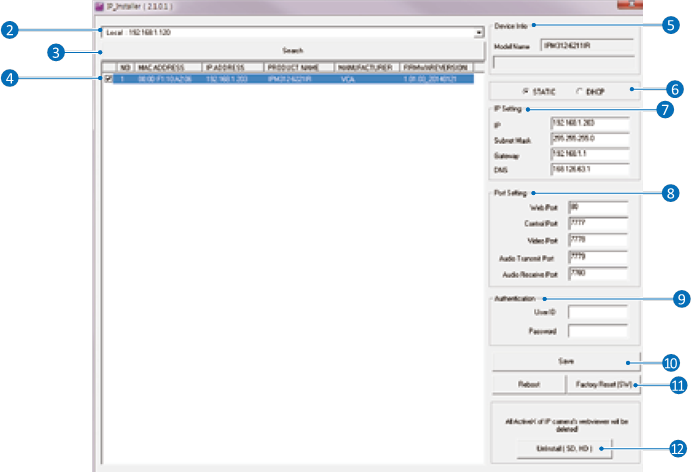Focus the Gateway input field

tap(590, 156)
